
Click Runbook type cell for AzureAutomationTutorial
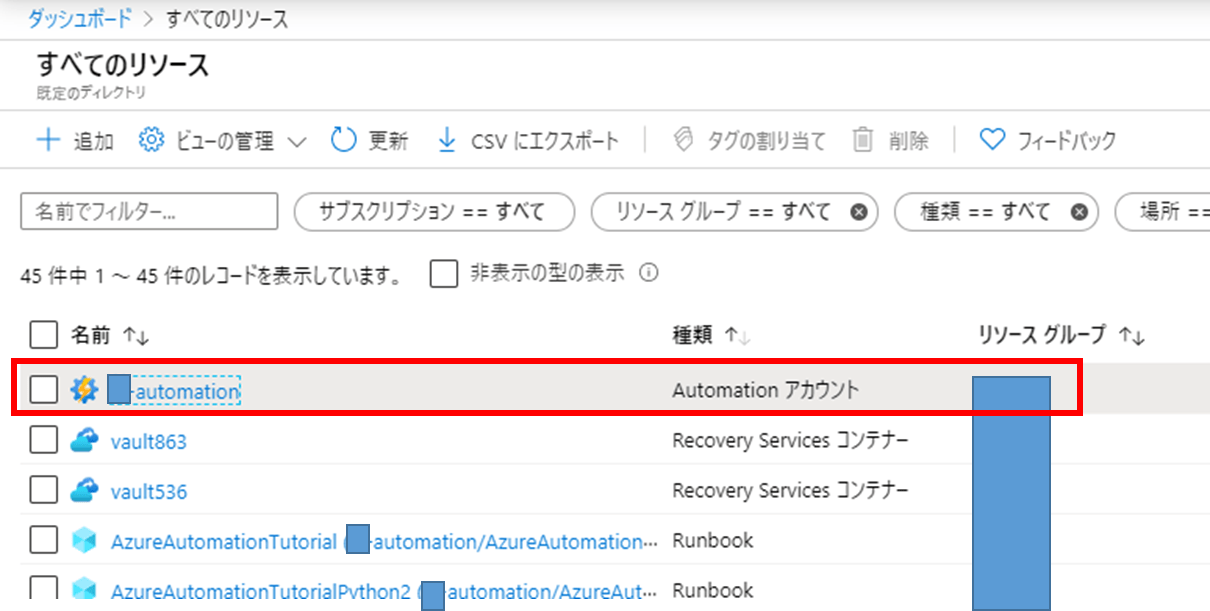[713, 541]
